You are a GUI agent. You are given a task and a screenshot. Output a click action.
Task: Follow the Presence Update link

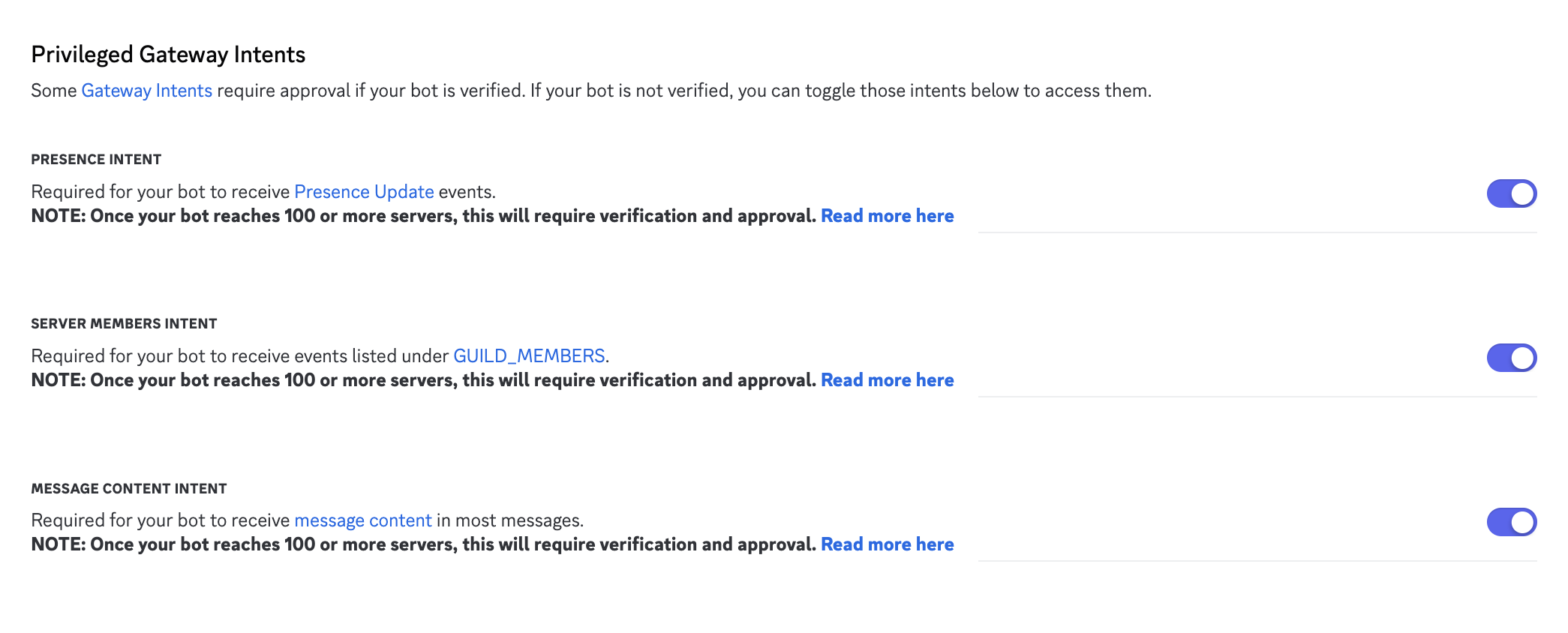[x=364, y=192]
